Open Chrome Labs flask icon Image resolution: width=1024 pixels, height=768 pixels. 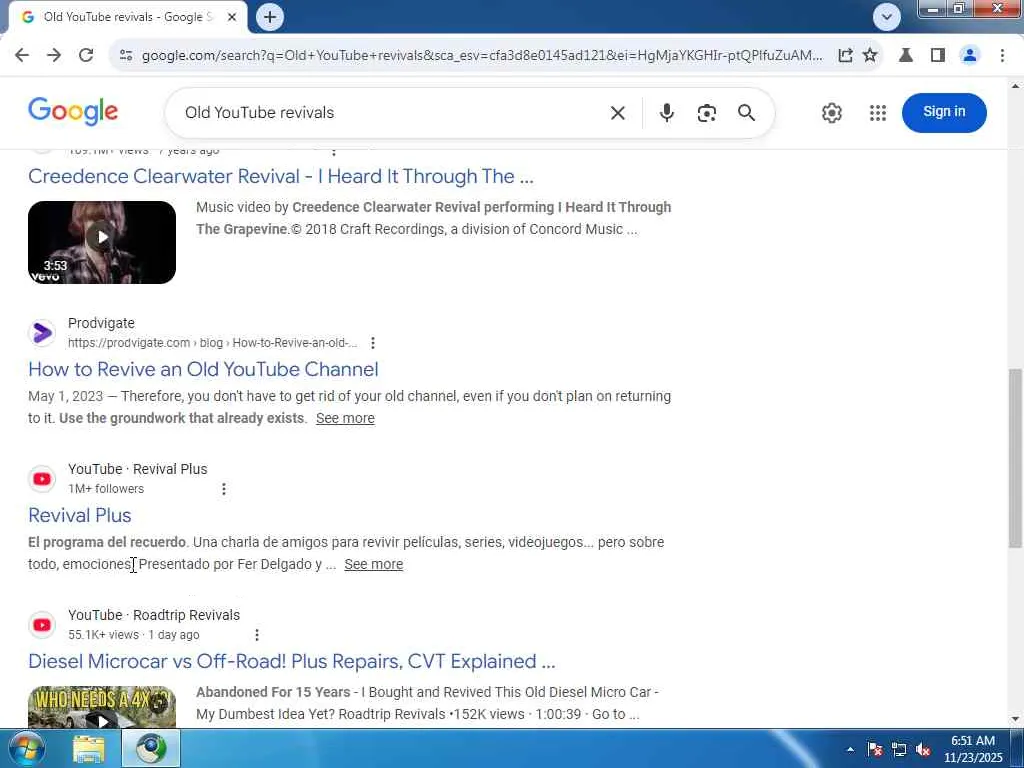[x=906, y=56]
